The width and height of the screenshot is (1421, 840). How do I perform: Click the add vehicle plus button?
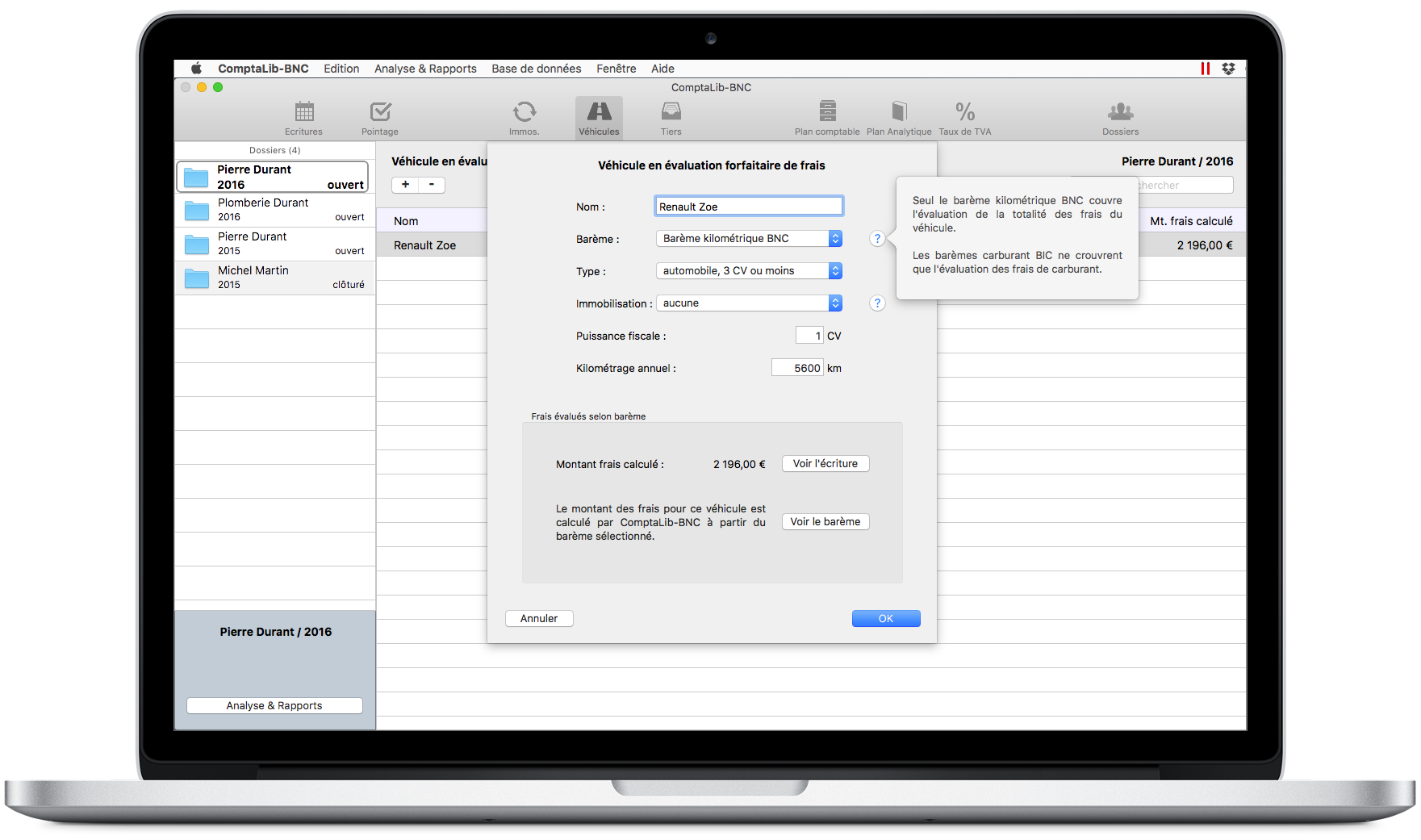click(x=405, y=185)
